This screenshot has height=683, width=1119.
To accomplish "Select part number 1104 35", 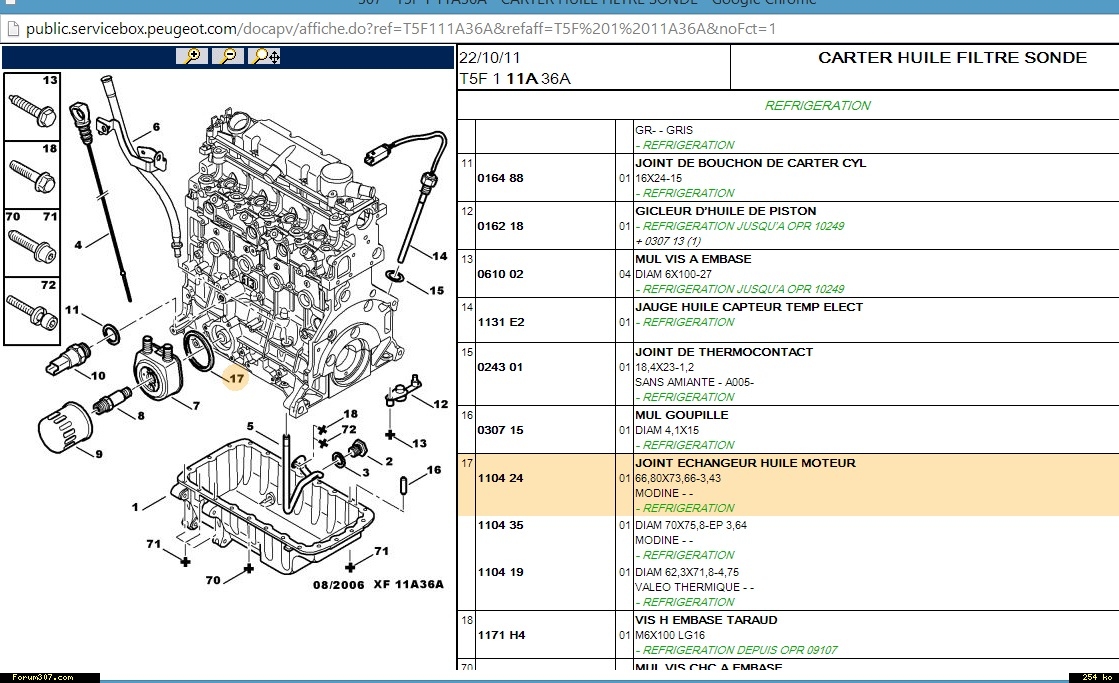I will point(500,525).
